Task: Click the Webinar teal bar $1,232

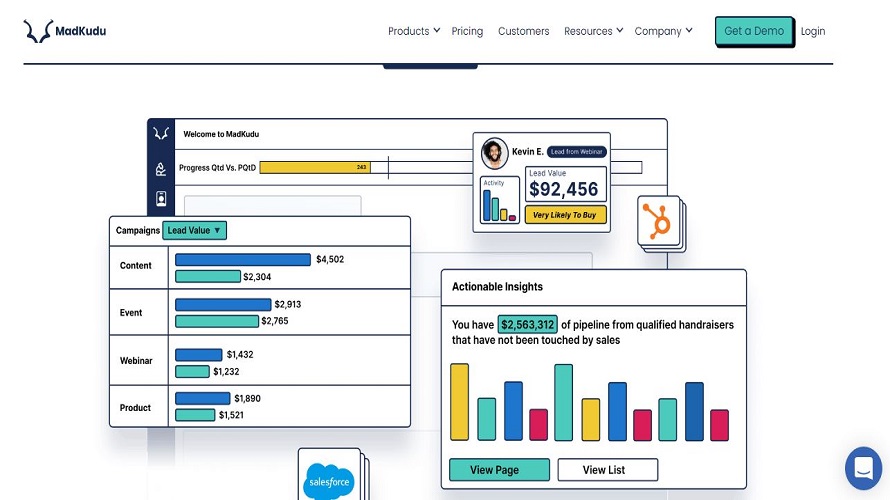Action: (192, 372)
